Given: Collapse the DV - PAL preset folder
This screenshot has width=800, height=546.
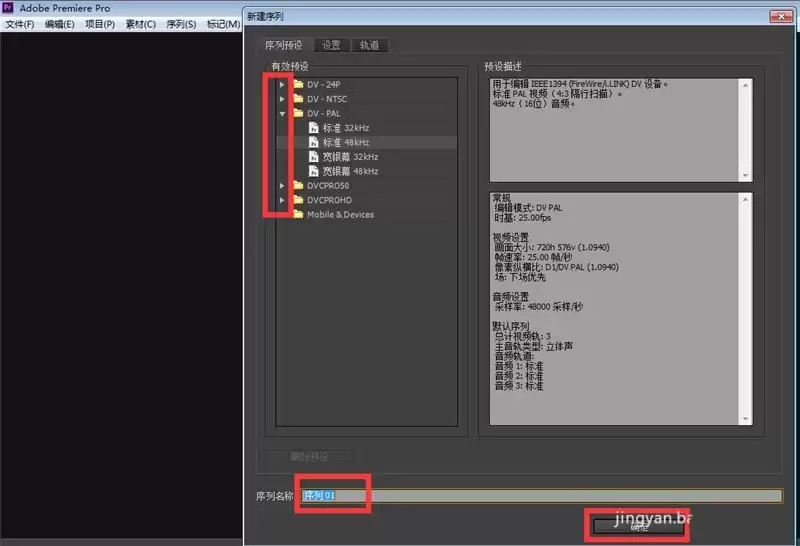Looking at the screenshot, I should (x=282, y=113).
